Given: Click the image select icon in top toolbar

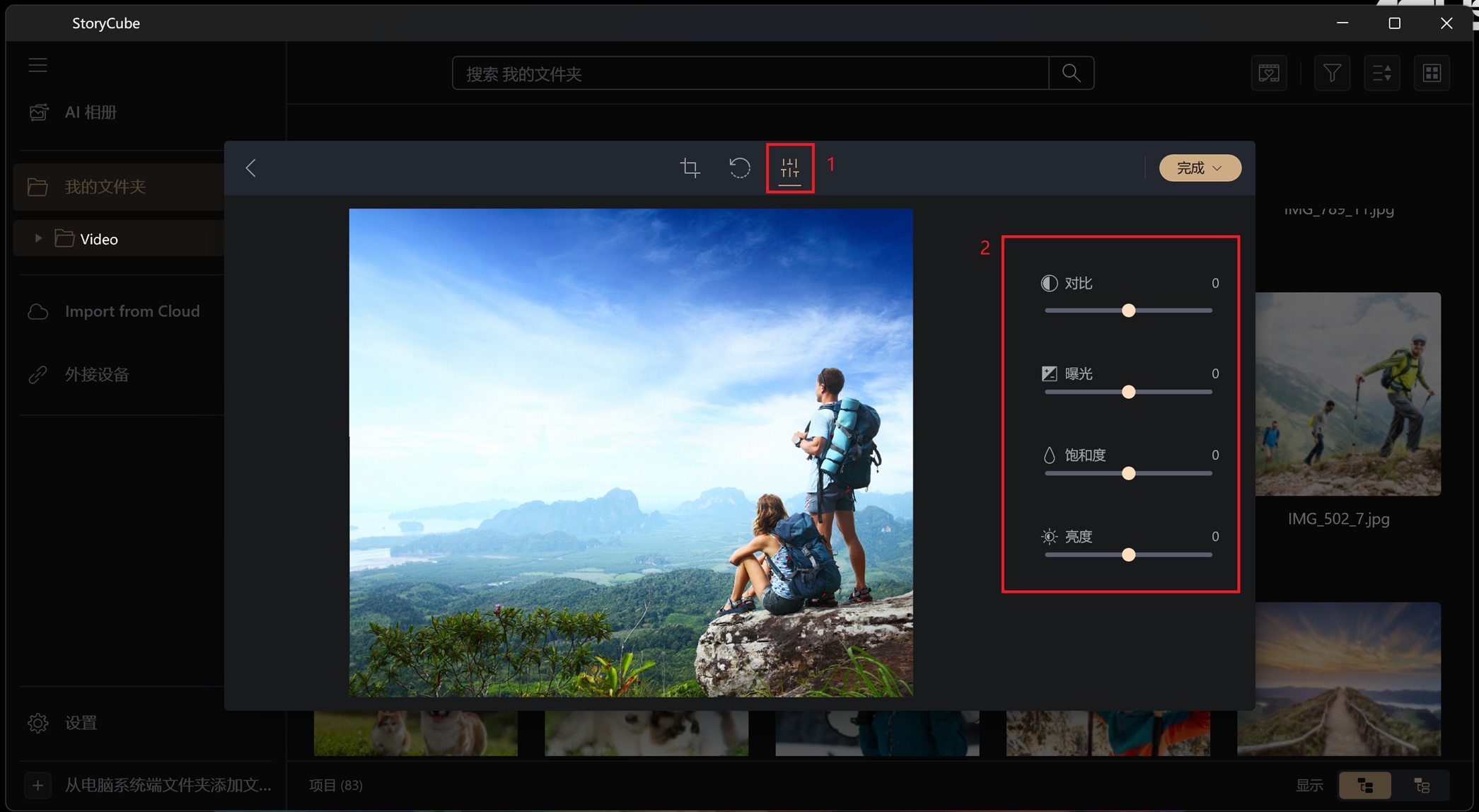Looking at the screenshot, I should pos(1268,73).
